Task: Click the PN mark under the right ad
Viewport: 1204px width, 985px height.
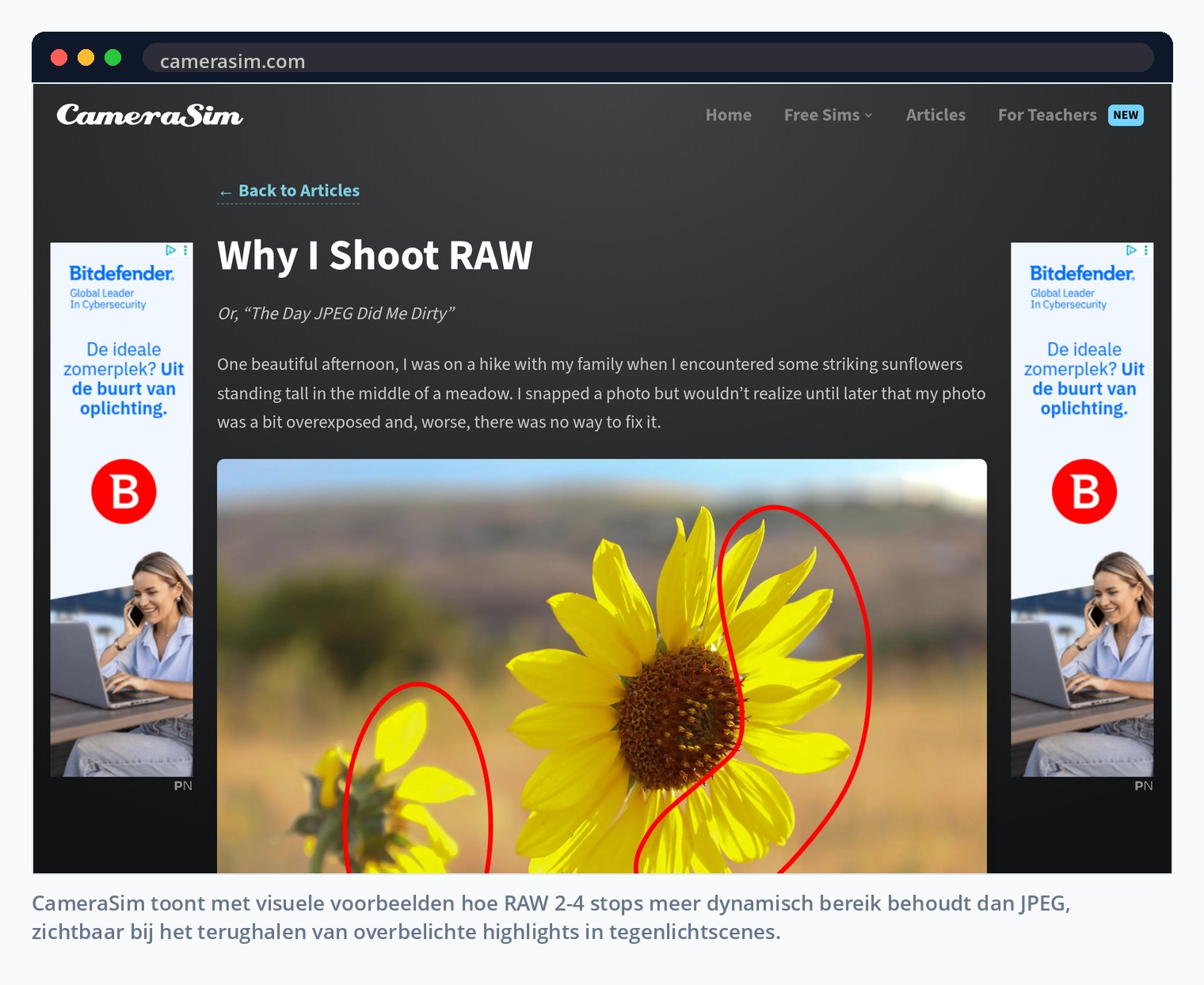Action: (x=1144, y=785)
